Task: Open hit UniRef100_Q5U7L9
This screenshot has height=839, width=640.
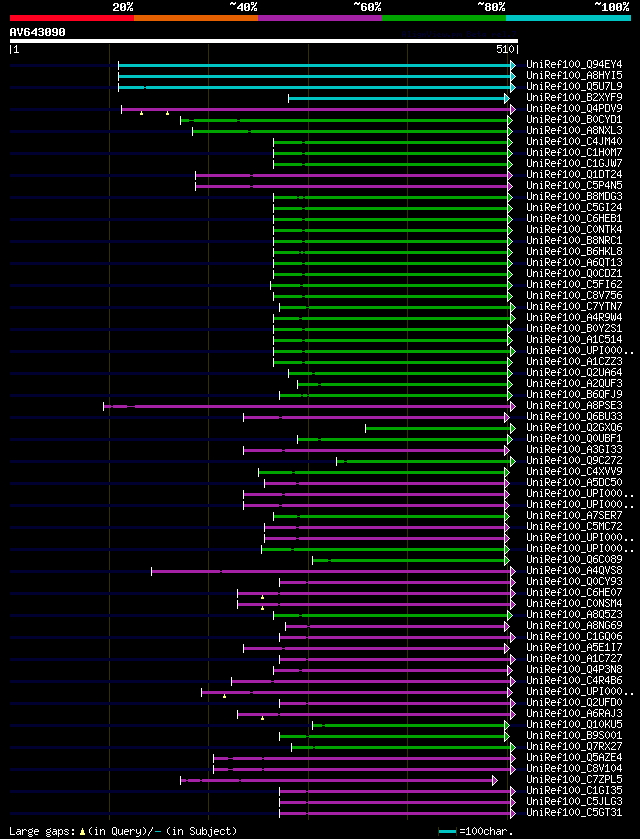Action: [x=574, y=87]
